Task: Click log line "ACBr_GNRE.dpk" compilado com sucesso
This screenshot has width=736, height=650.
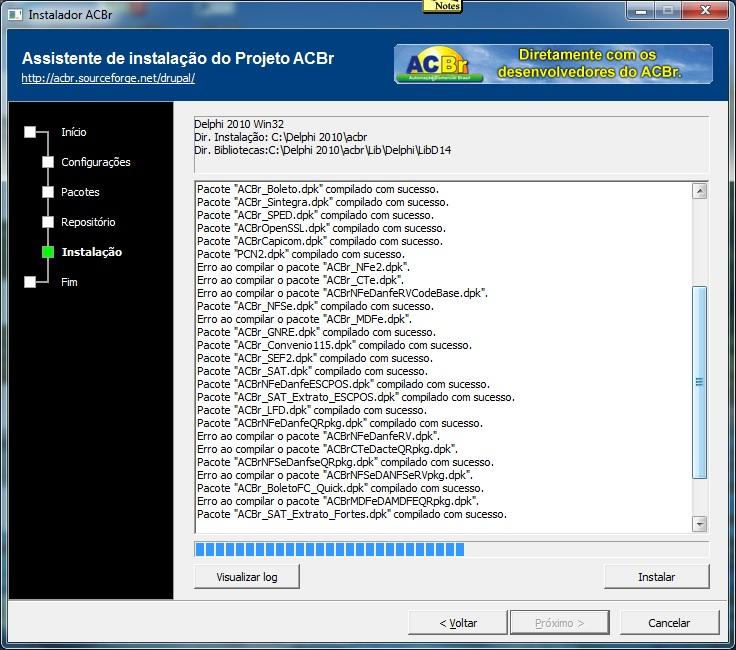Action: [316, 332]
